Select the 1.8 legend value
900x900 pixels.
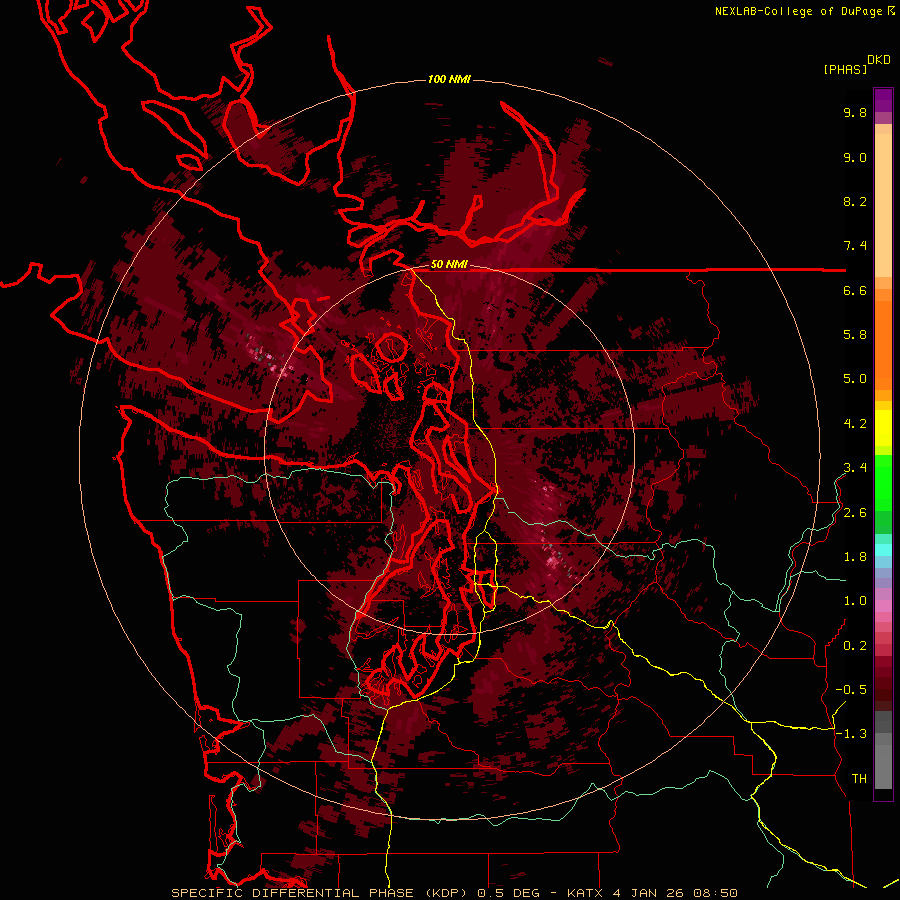coord(855,557)
